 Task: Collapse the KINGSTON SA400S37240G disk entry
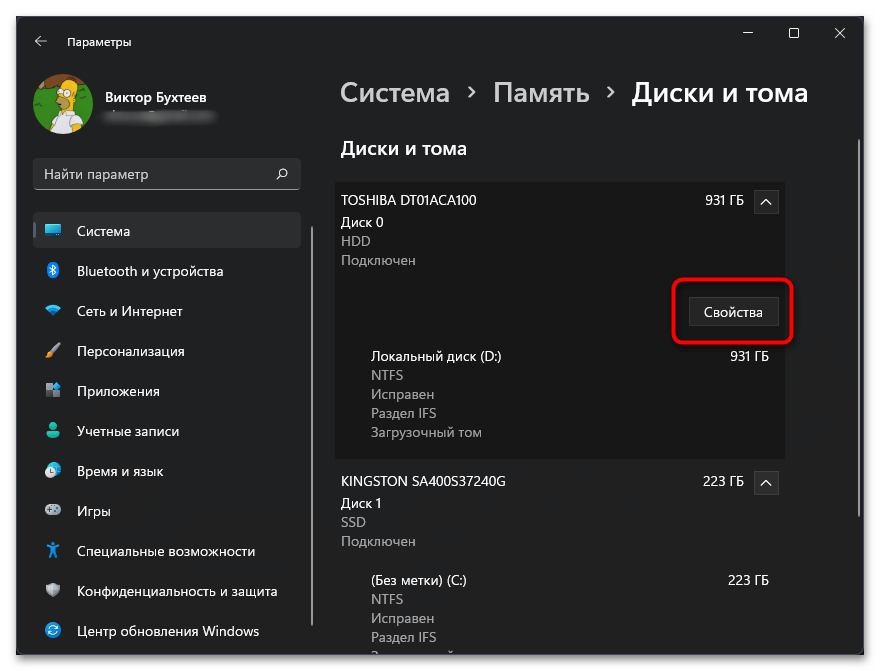click(x=766, y=482)
